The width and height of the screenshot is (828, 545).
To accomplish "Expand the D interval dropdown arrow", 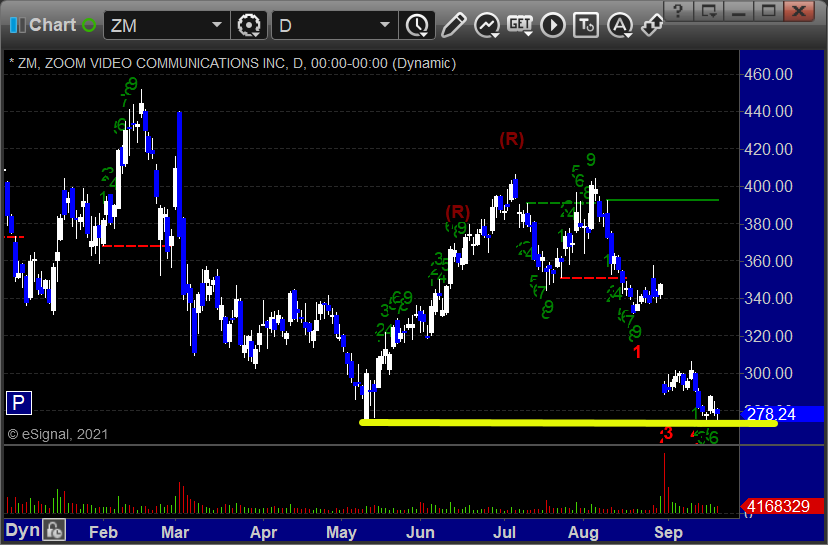I will click(x=385, y=24).
